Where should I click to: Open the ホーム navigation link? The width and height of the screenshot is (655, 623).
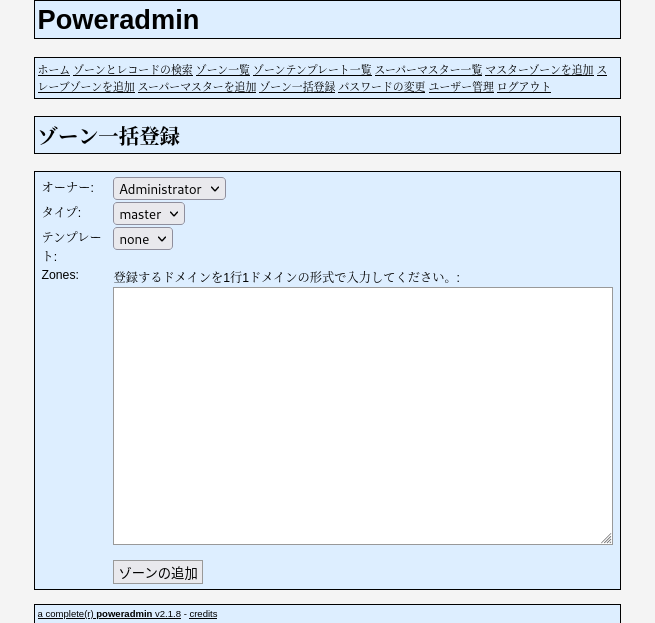tap(53, 69)
